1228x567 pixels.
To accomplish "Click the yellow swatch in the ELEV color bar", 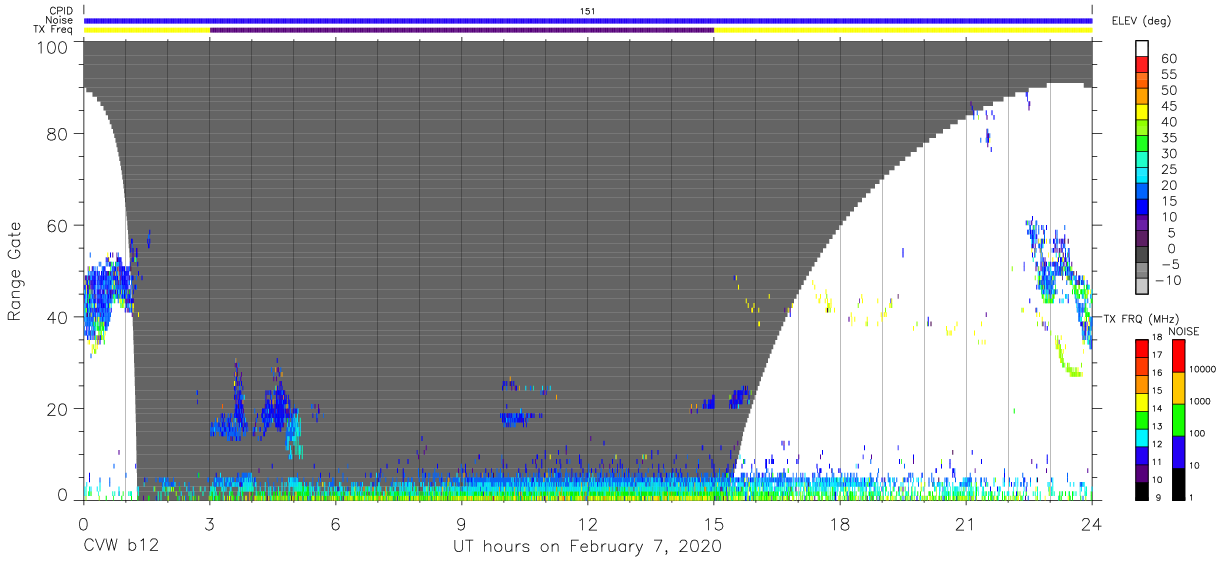I will 1143,114.
